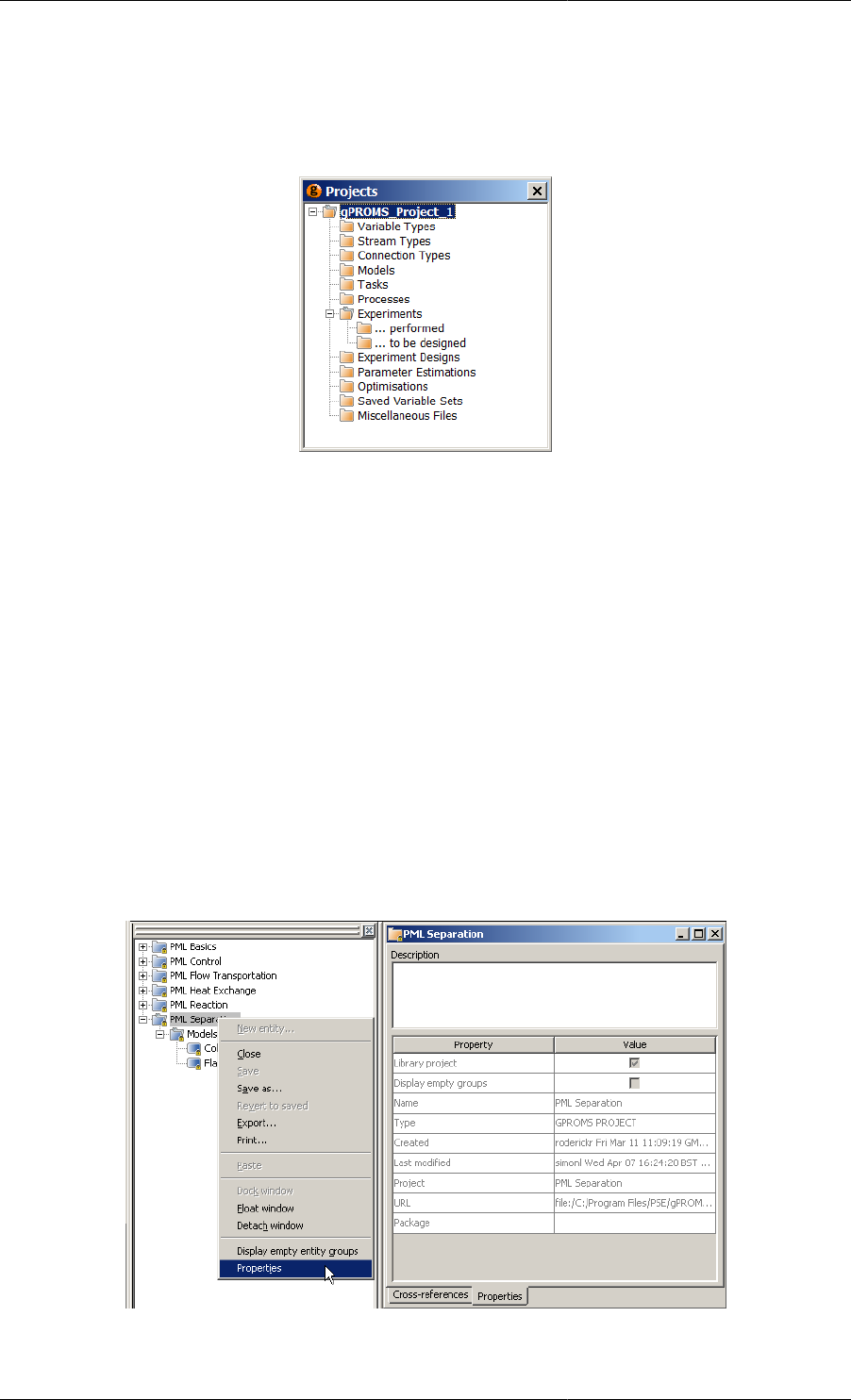Click the PML Reaction library folder icon
Viewport: 851px width, 1400px height.
(159, 1006)
